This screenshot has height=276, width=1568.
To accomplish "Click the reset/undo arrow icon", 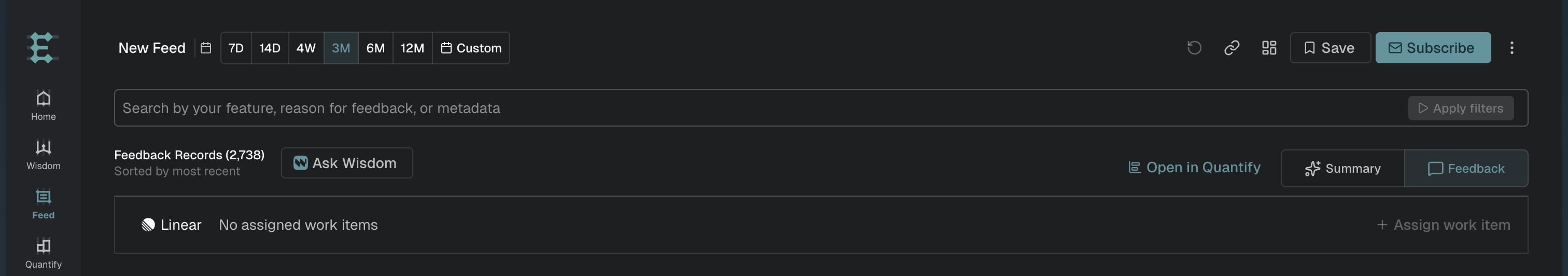I will [x=1194, y=48].
